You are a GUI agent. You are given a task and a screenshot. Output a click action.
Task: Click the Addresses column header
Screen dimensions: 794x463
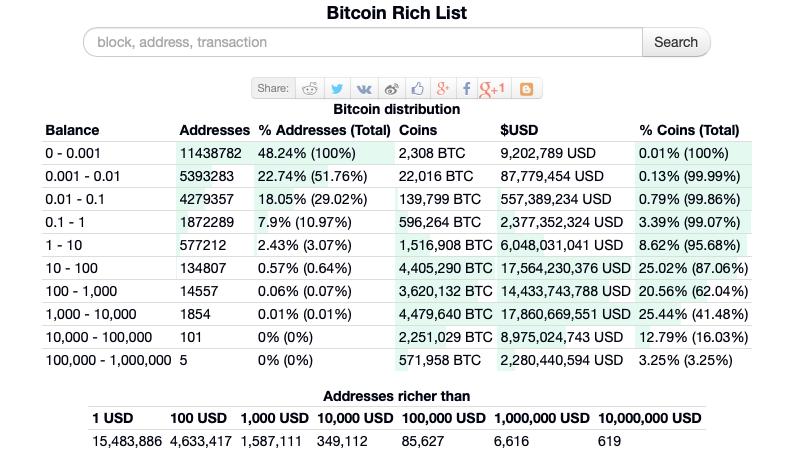pos(214,130)
